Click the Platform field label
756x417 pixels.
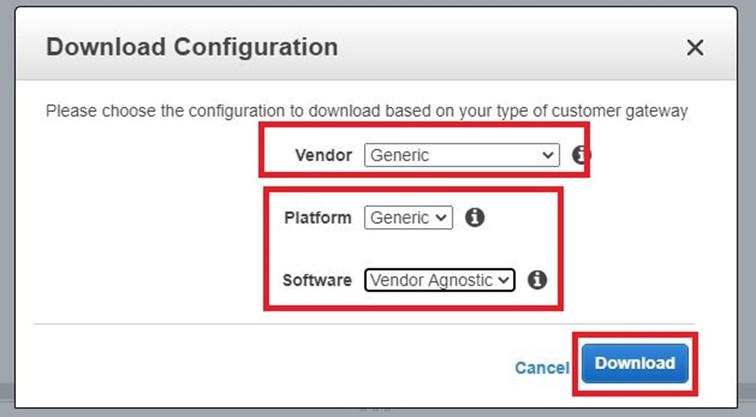coord(317,217)
